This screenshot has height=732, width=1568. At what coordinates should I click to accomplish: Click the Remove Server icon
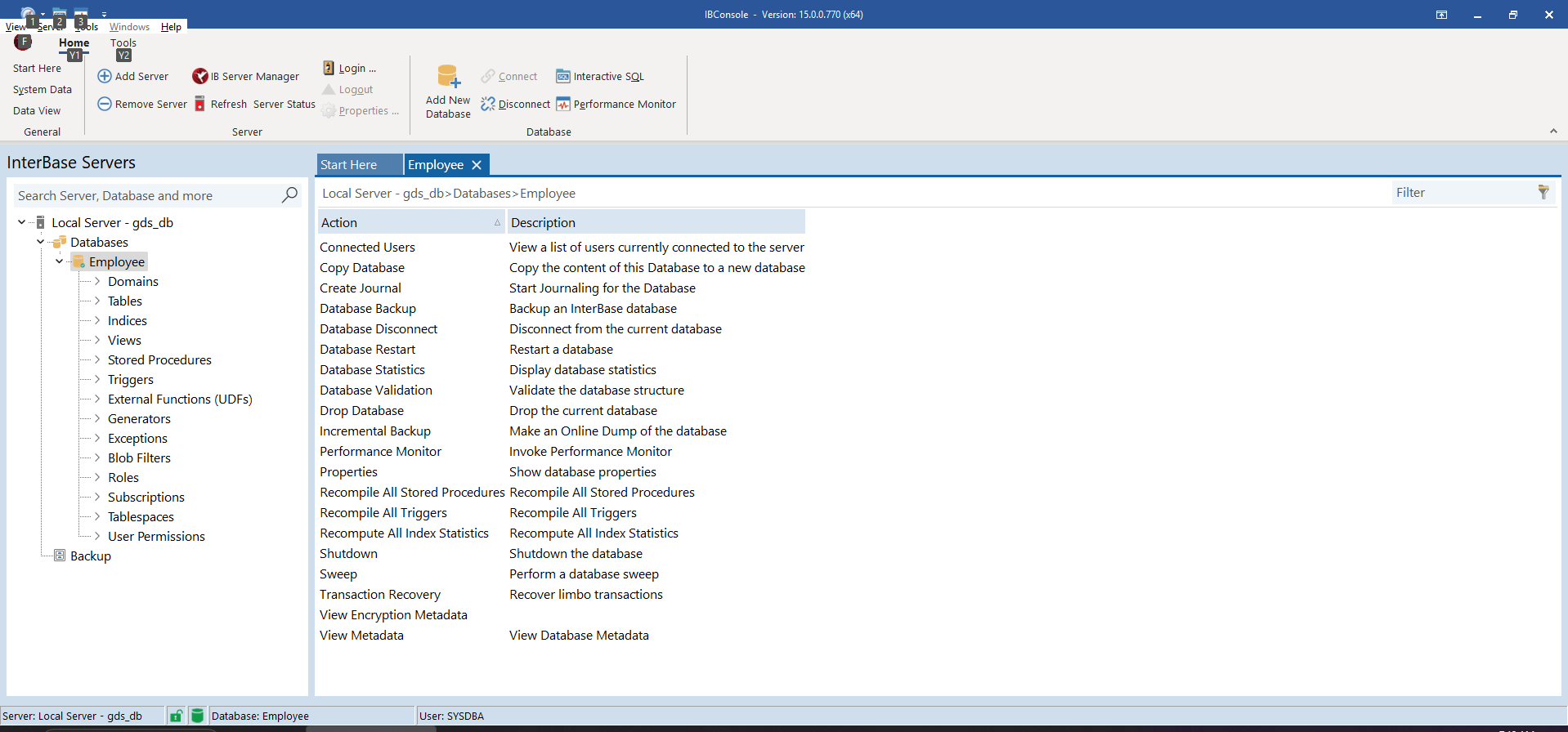(x=105, y=104)
